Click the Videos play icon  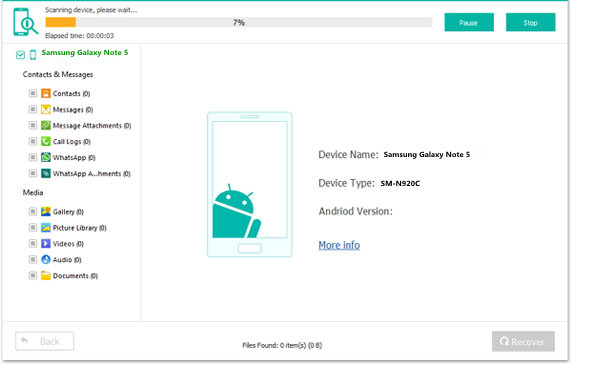[x=46, y=244]
